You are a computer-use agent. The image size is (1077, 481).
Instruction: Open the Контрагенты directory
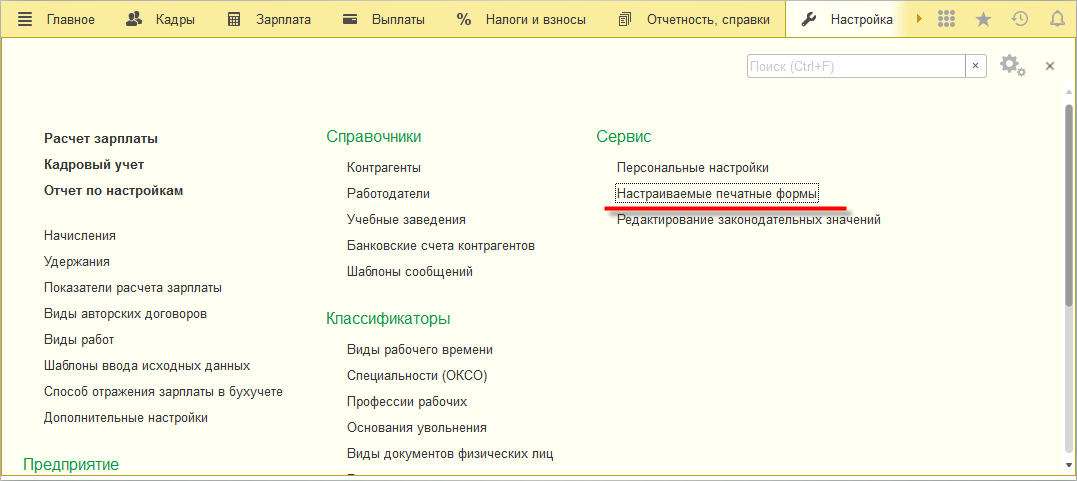tap(384, 168)
